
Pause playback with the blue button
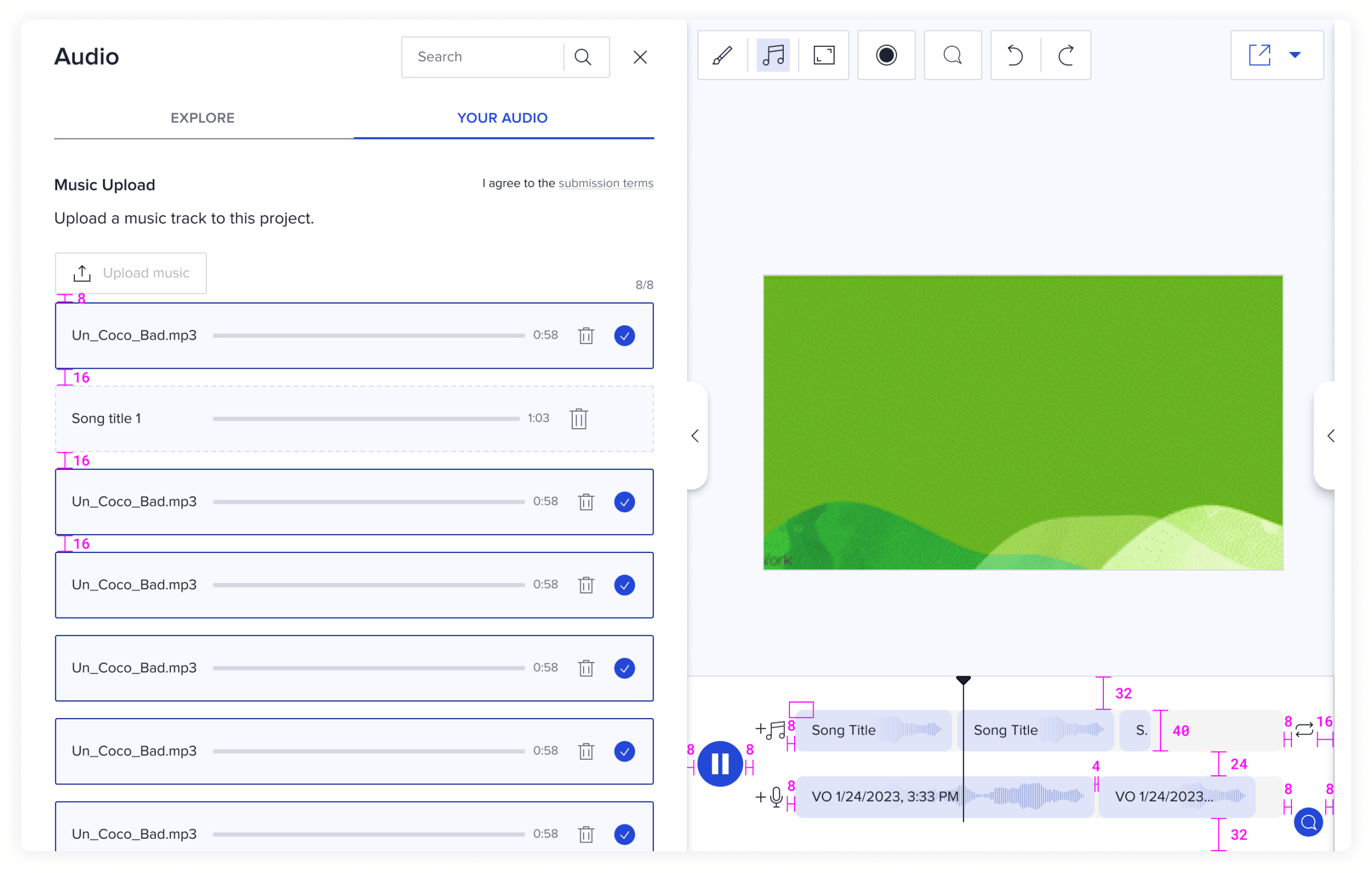(720, 764)
